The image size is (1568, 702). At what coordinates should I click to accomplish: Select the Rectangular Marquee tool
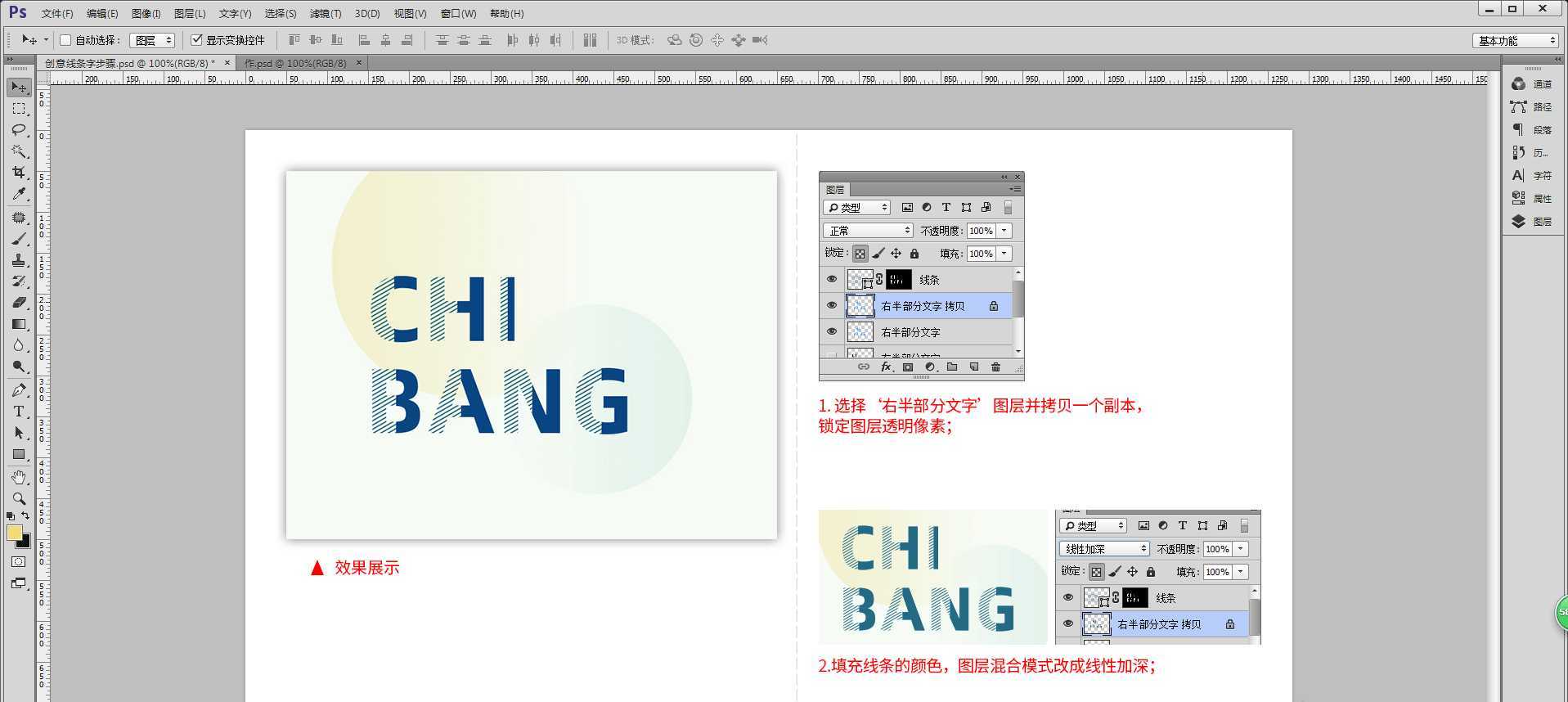click(x=19, y=109)
